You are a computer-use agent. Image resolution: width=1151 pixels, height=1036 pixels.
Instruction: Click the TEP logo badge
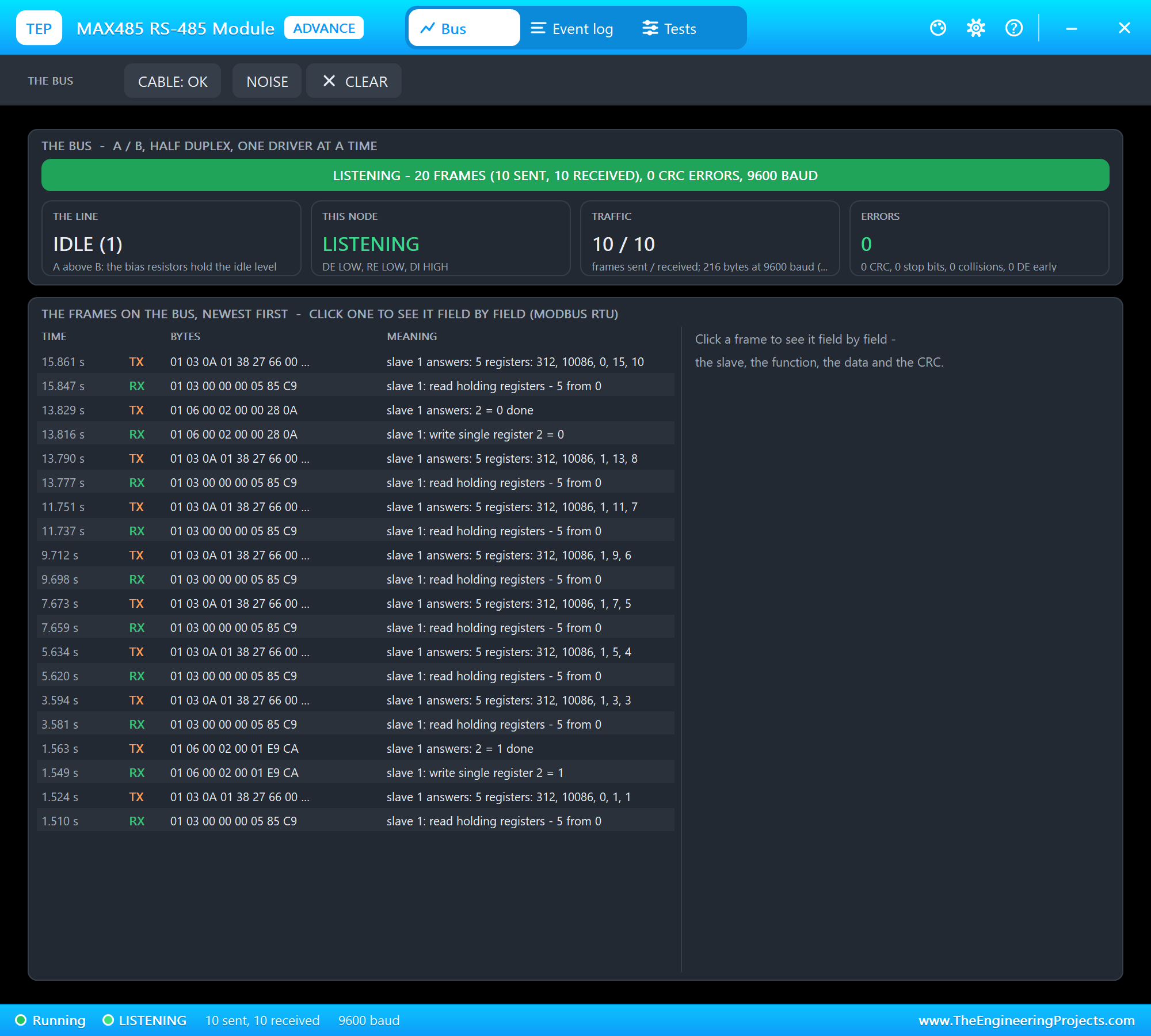(39, 28)
